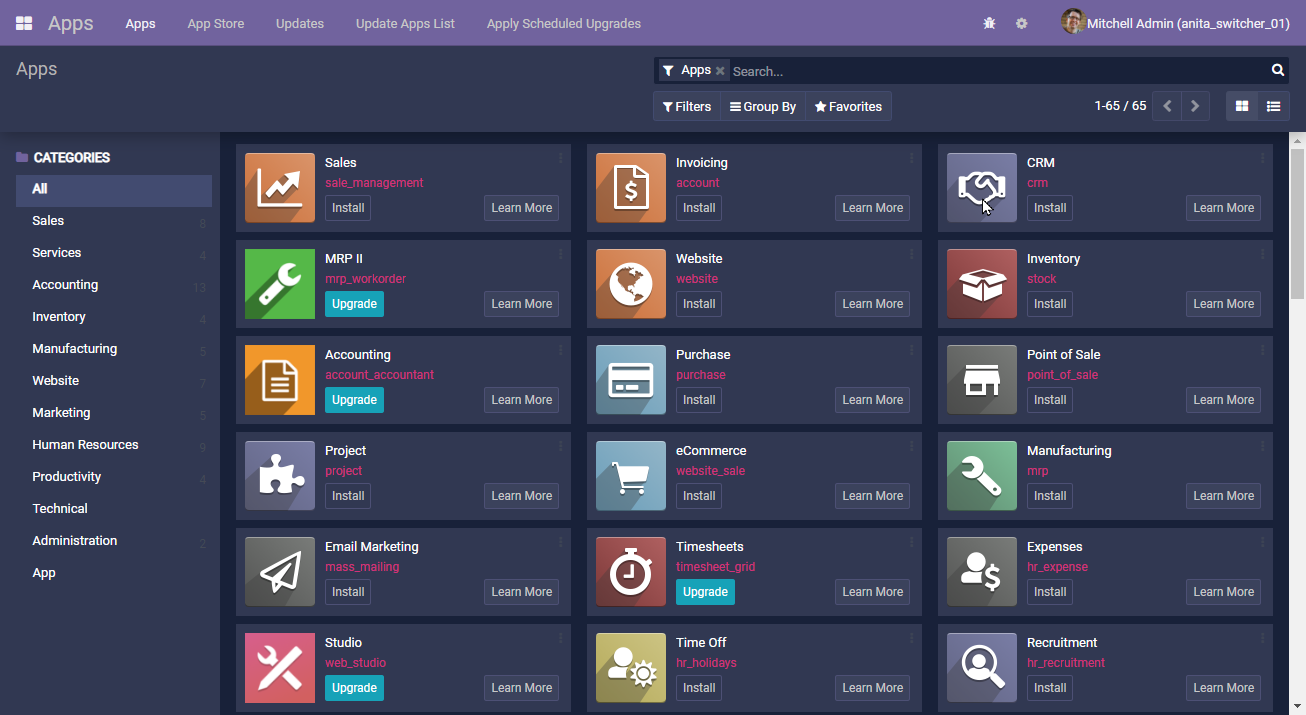Remove the Apps filter tag
The image size is (1306, 715).
click(720, 71)
